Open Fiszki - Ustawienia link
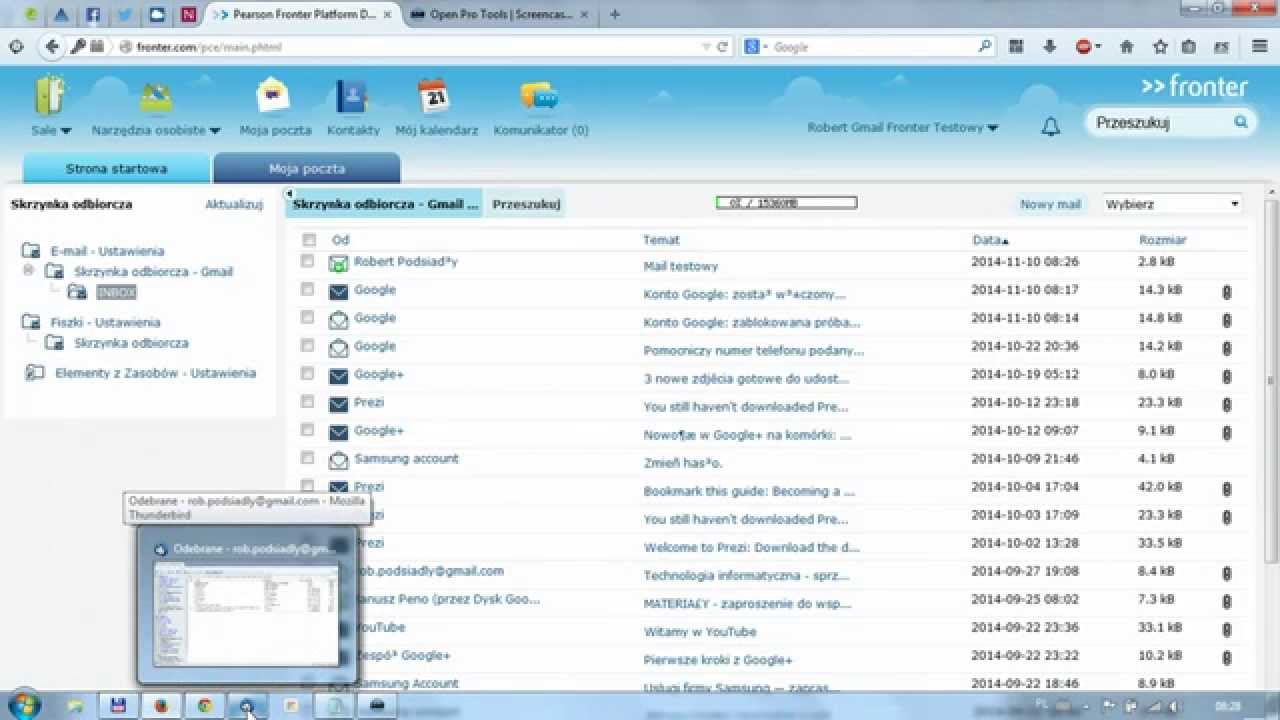 (105, 322)
